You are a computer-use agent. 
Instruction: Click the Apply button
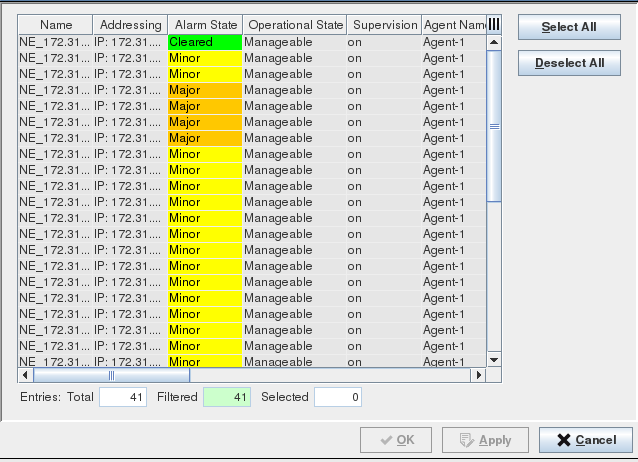click(x=484, y=440)
